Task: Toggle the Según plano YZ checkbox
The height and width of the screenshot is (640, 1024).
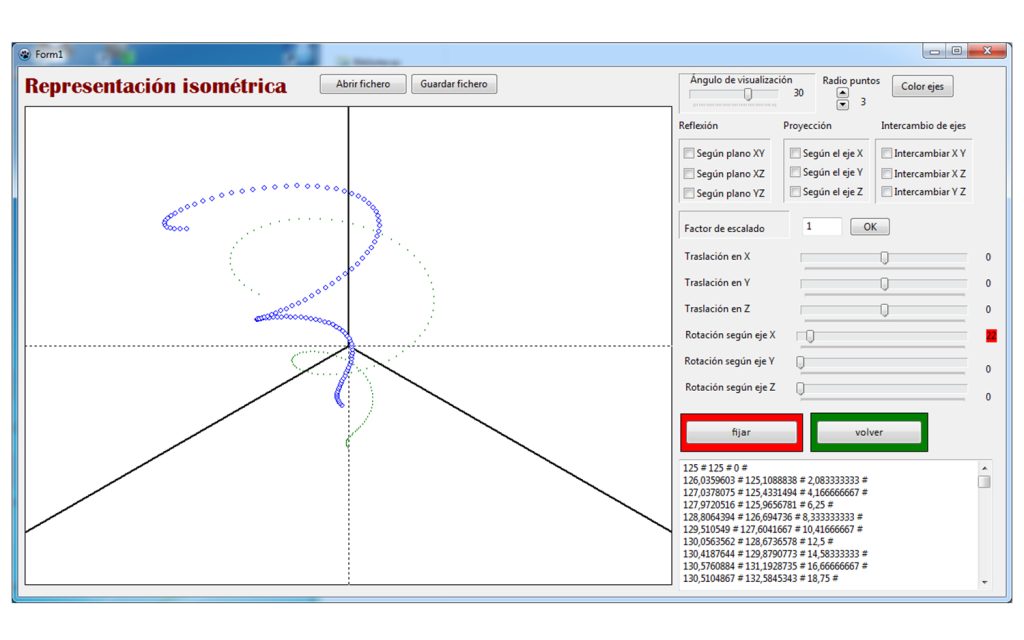Action: point(689,193)
